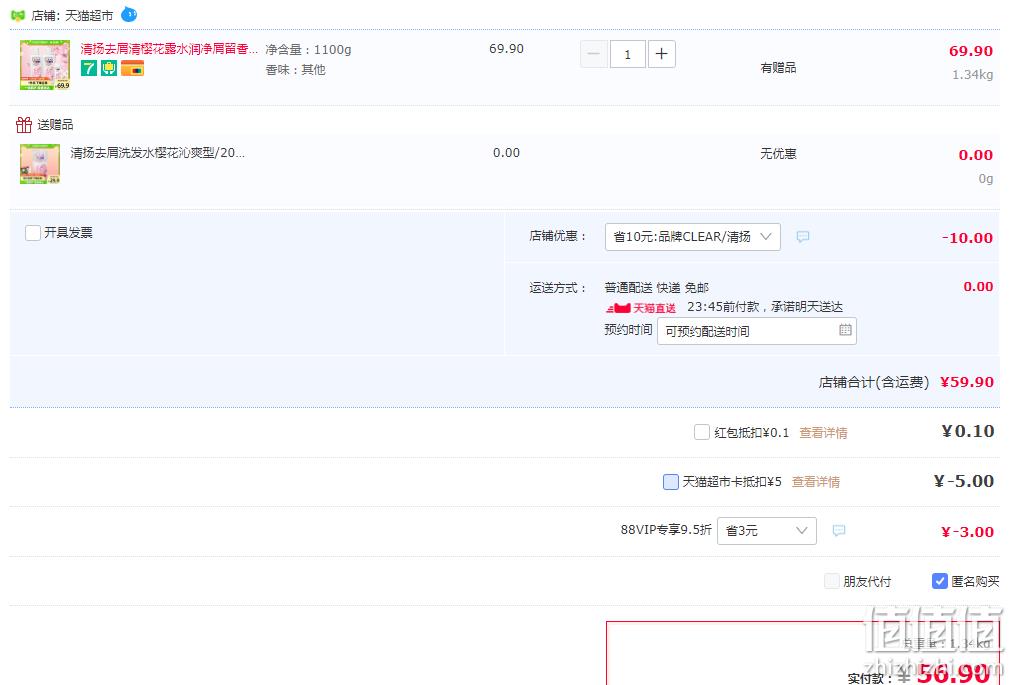Viewport: 1013px width, 685px height.
Task: Decrease quantity with the minus button
Action: (x=594, y=54)
